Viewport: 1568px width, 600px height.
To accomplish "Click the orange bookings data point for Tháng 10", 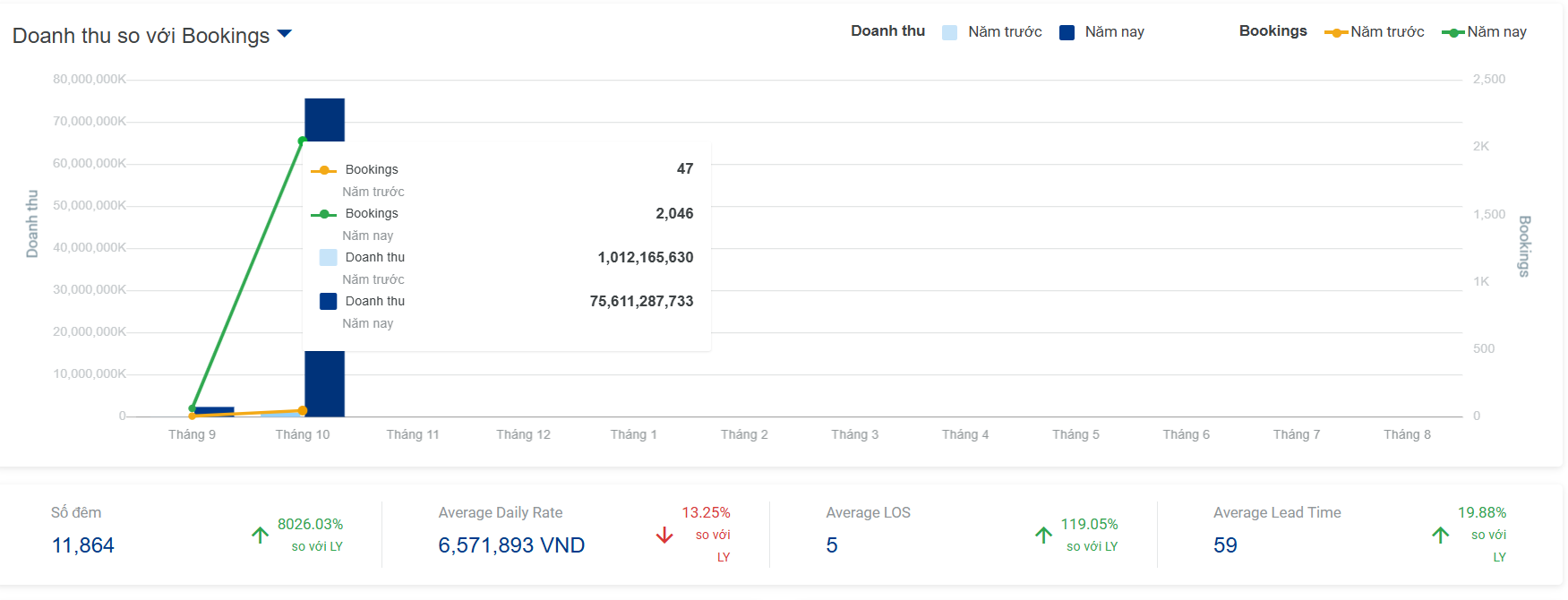I will click(303, 411).
